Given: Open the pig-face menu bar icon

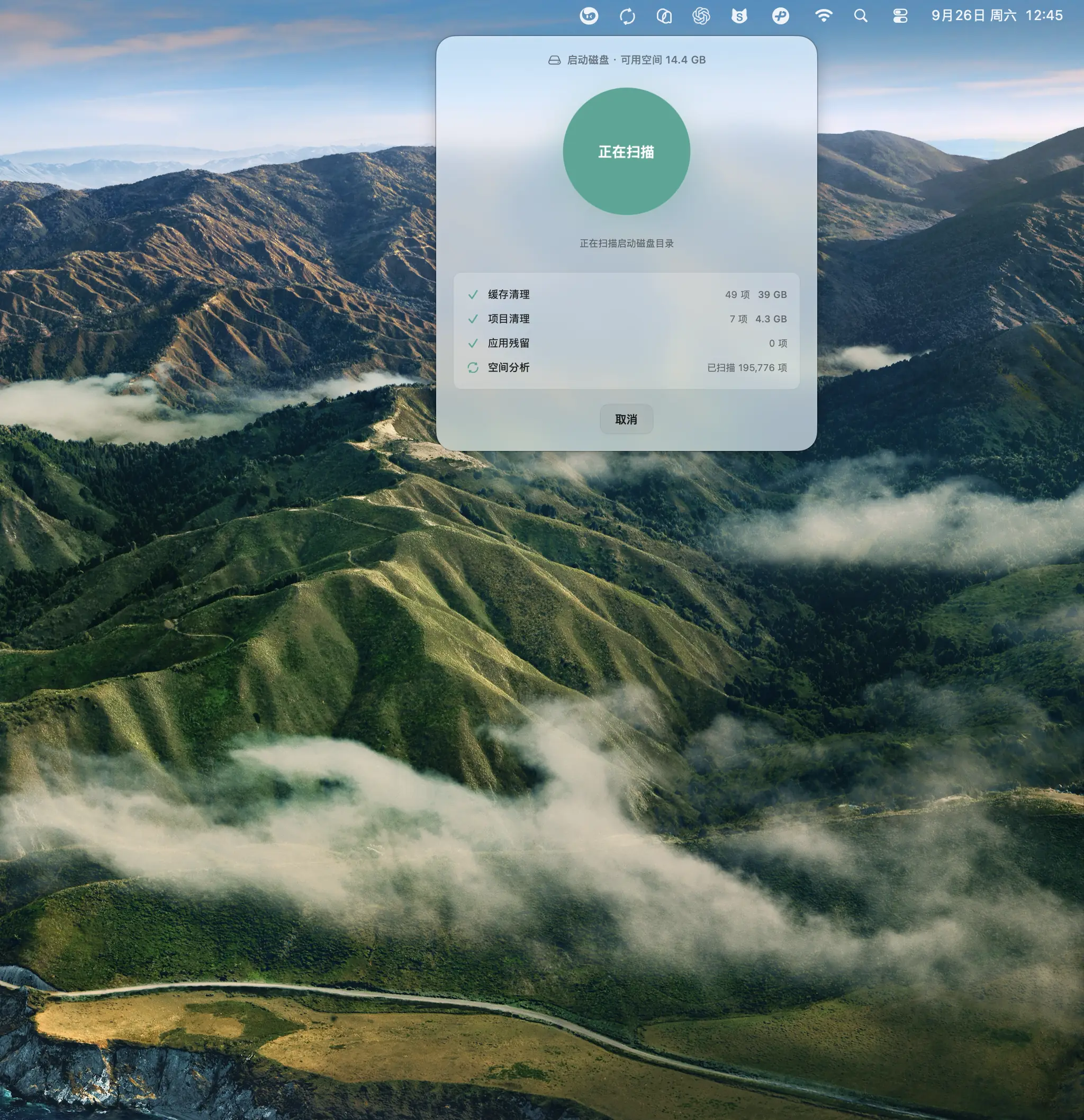Looking at the screenshot, I should point(589,16).
